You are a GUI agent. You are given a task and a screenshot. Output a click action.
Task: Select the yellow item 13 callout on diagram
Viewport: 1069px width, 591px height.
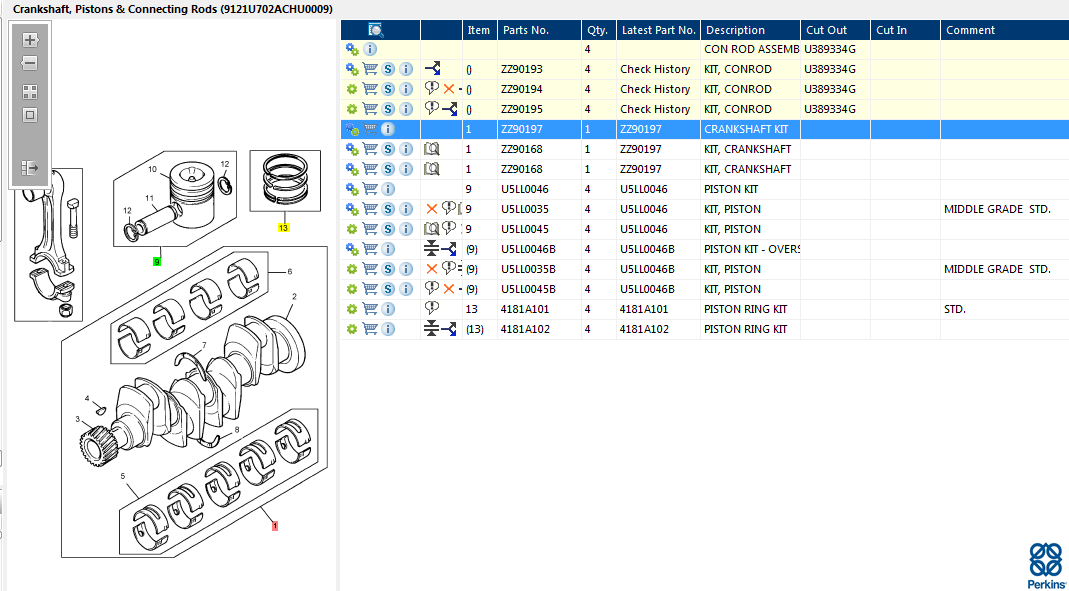click(283, 227)
